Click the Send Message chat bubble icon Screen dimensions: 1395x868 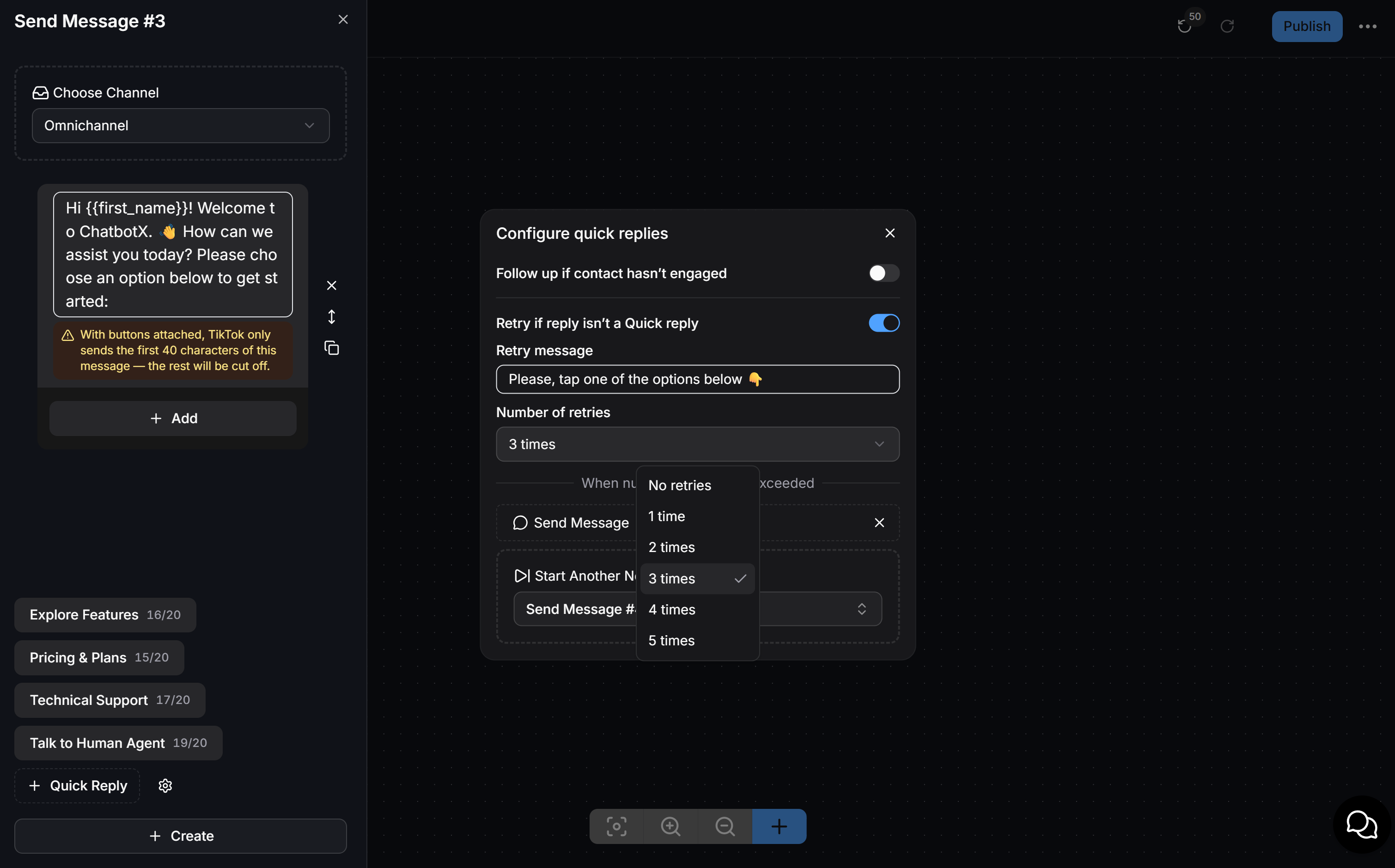coord(520,523)
